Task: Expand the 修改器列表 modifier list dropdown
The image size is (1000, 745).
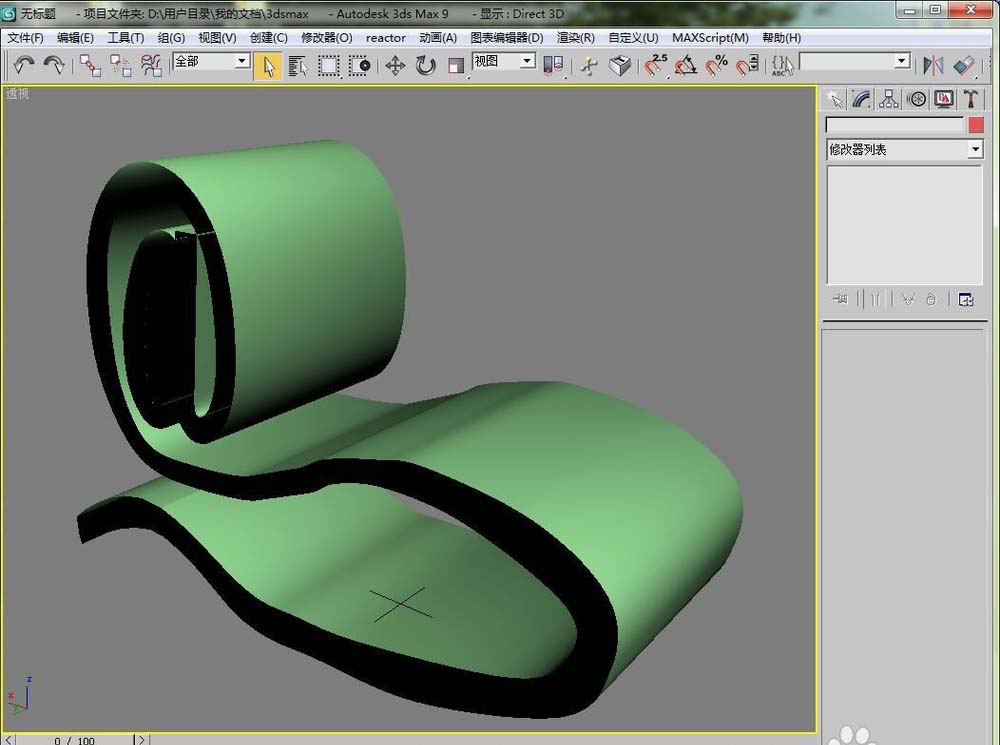Action: tap(975, 149)
